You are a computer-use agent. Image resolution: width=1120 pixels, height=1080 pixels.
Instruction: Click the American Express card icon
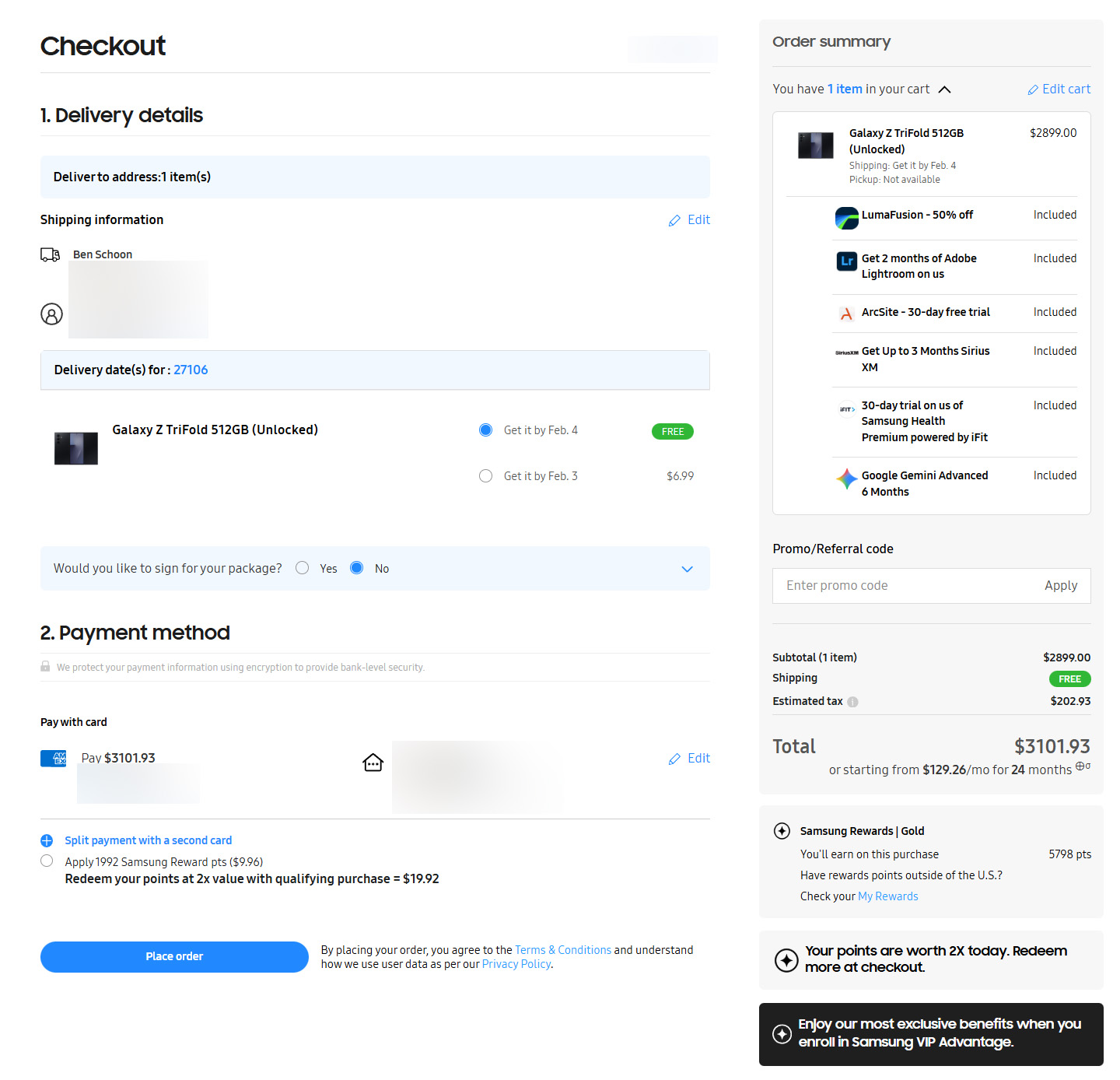coord(54,758)
